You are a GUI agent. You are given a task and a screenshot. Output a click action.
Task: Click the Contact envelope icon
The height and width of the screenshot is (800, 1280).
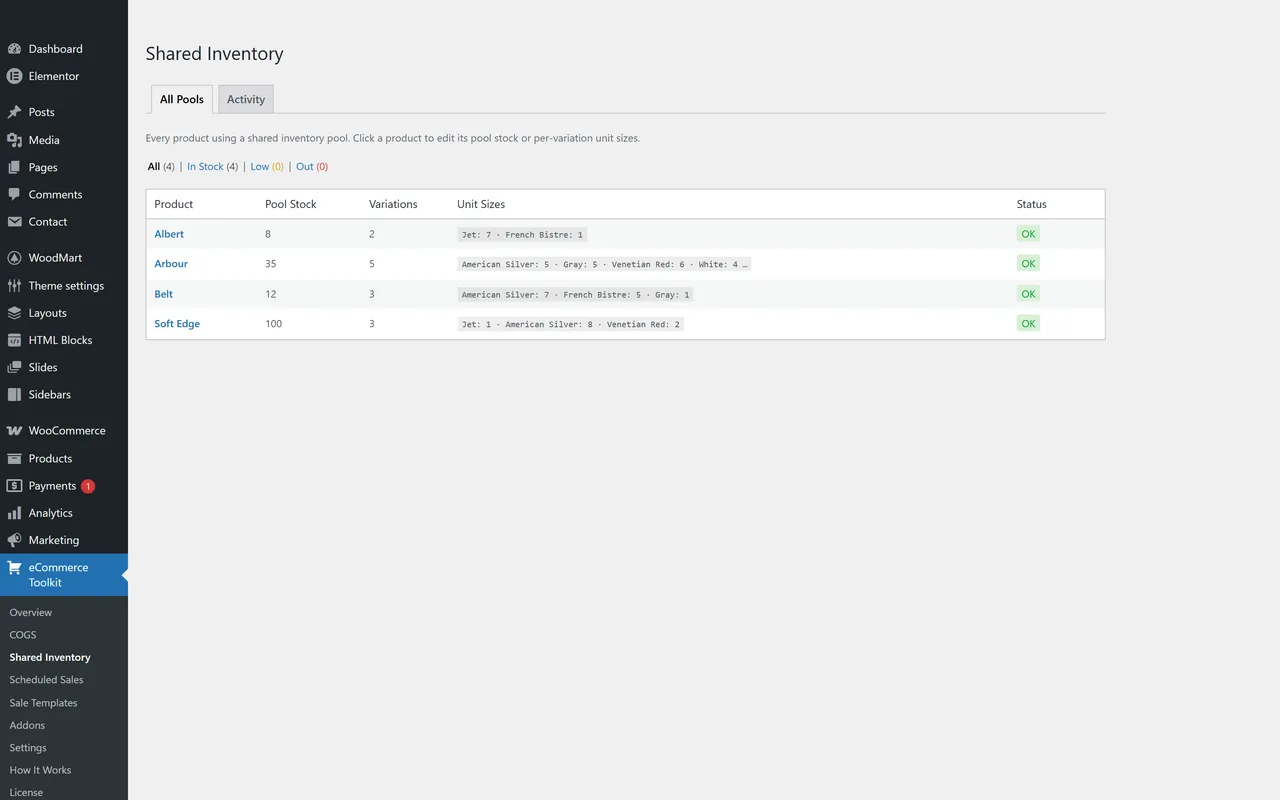coord(14,222)
